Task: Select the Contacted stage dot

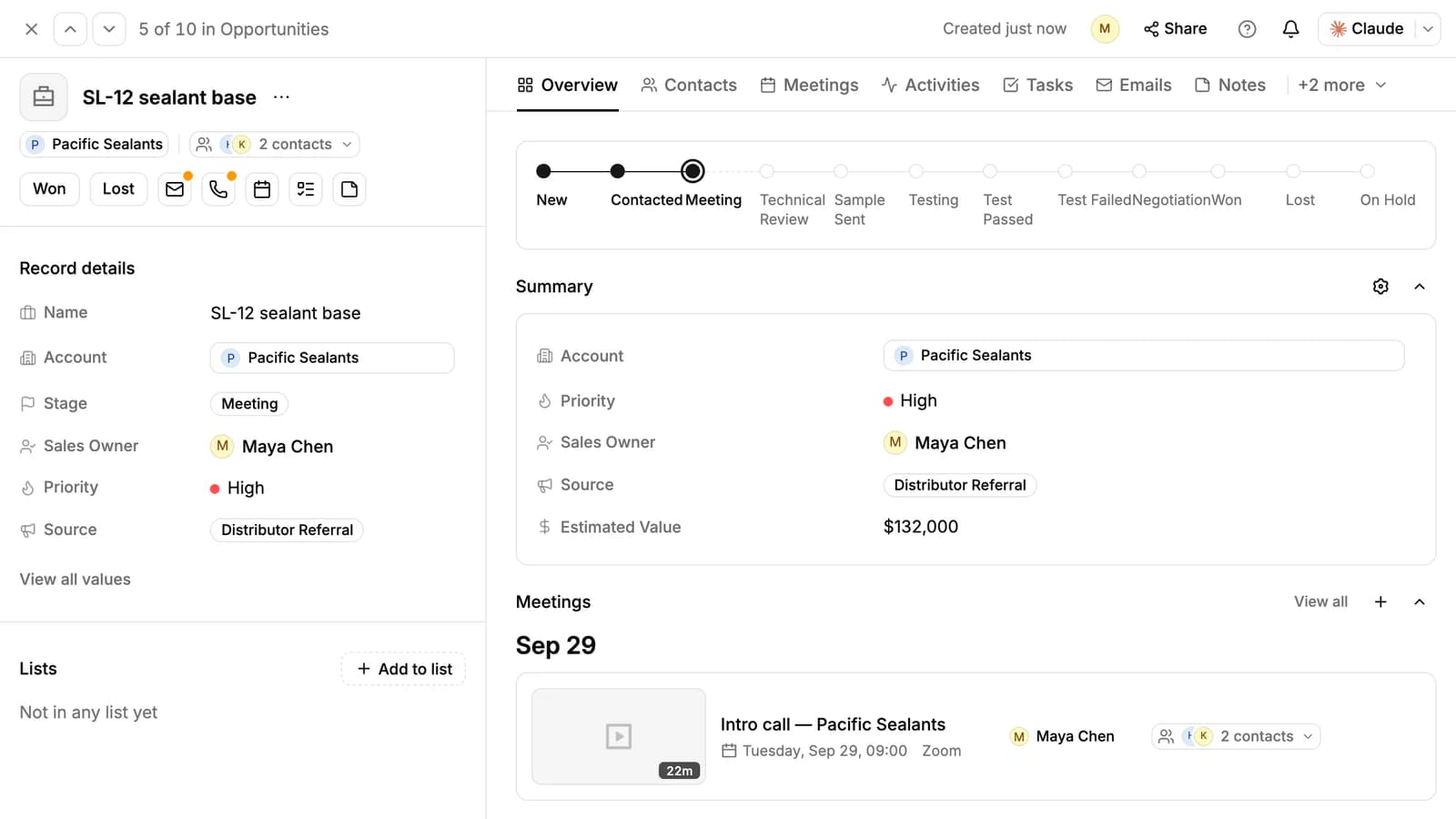Action: point(618,171)
